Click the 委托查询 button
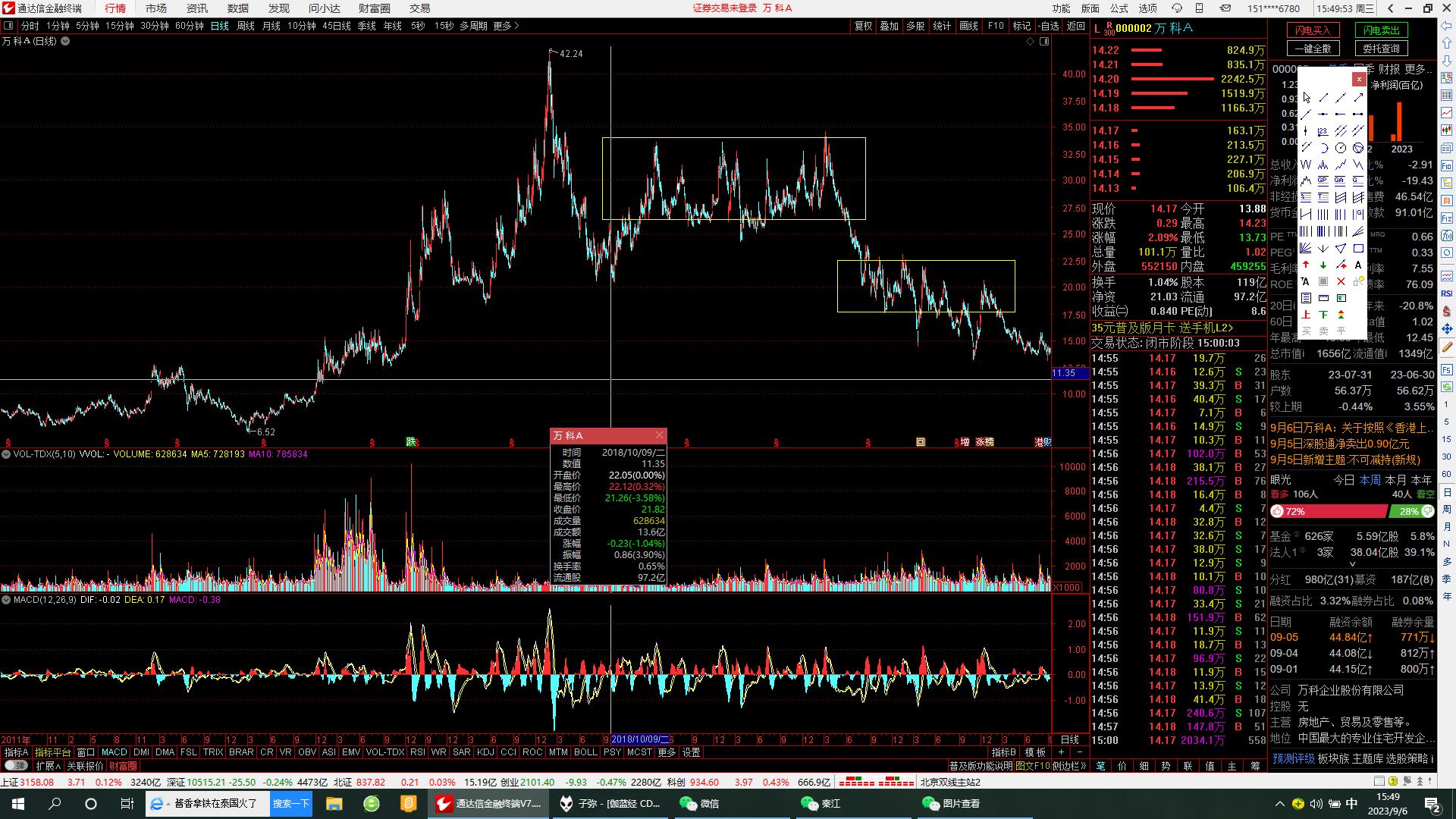 (x=1381, y=49)
